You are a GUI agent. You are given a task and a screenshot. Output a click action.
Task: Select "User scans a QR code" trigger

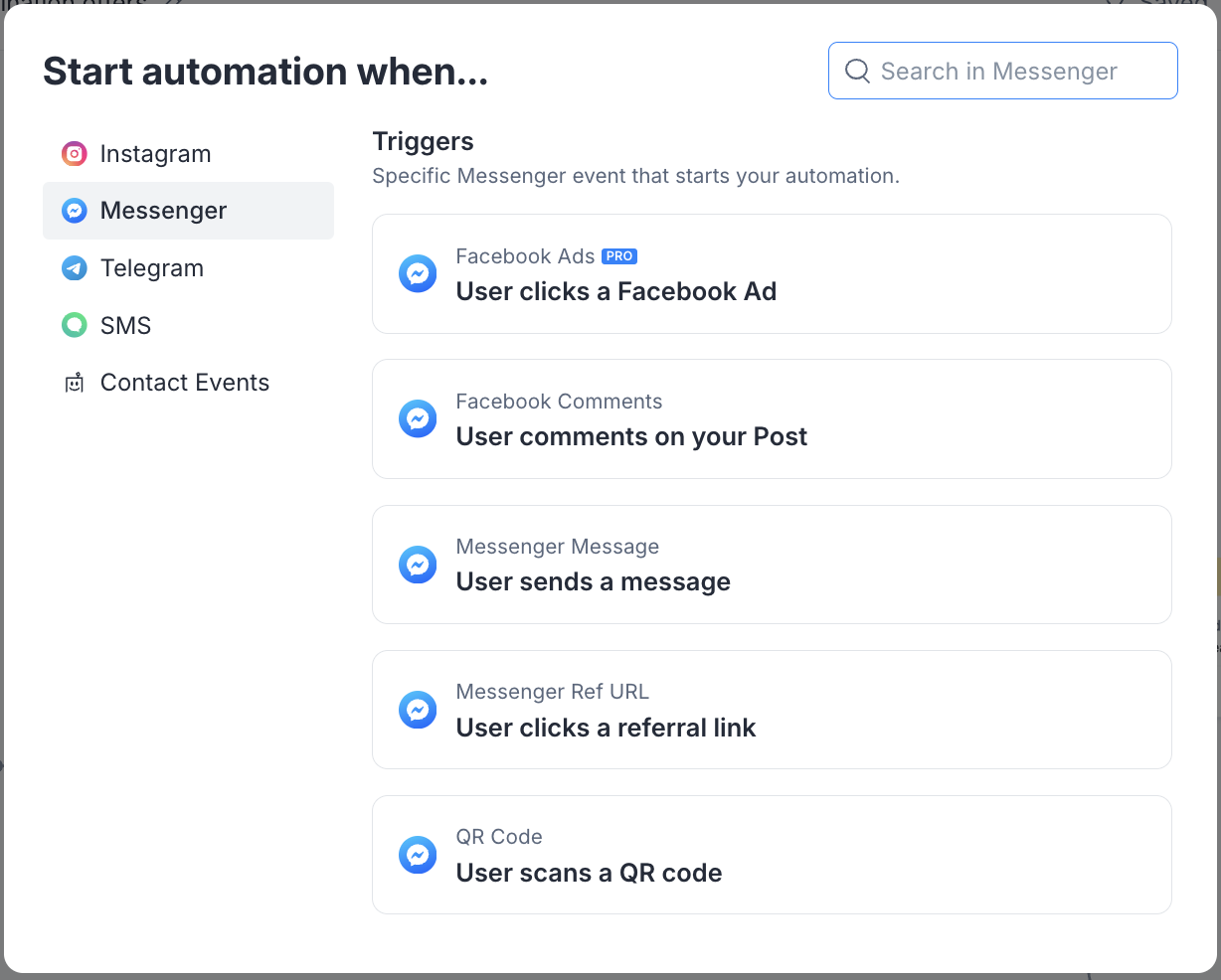pyautogui.click(x=772, y=855)
